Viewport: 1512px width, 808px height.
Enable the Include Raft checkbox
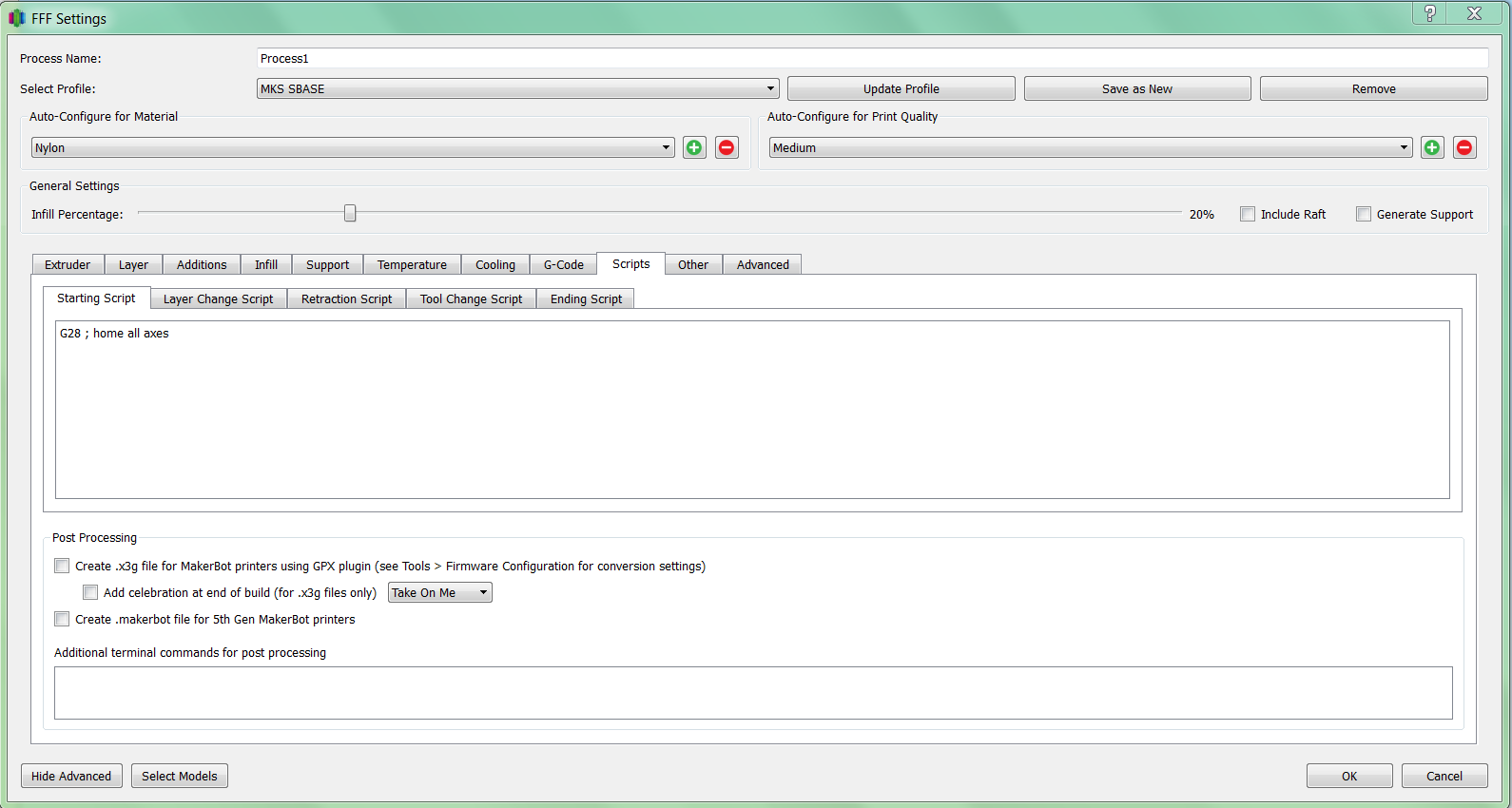(1248, 214)
